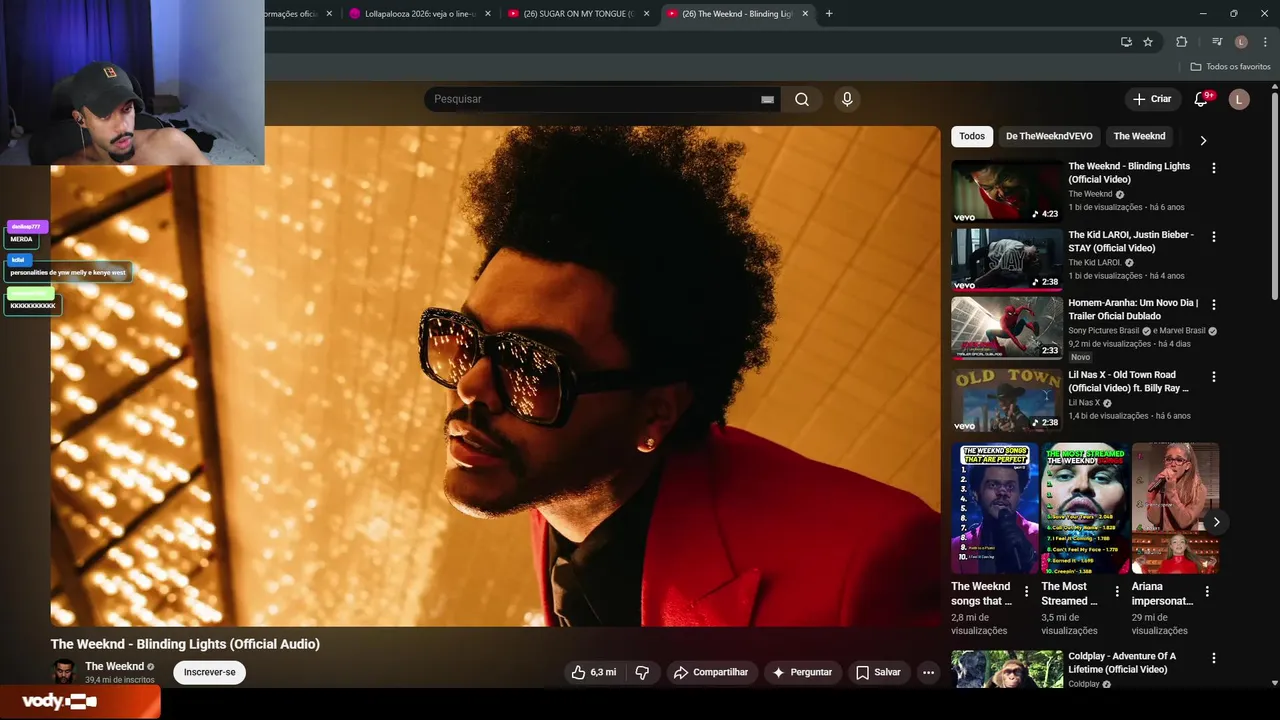The image size is (1280, 720).
Task: Open Old Town Road video thumbnail
Action: tap(1007, 399)
